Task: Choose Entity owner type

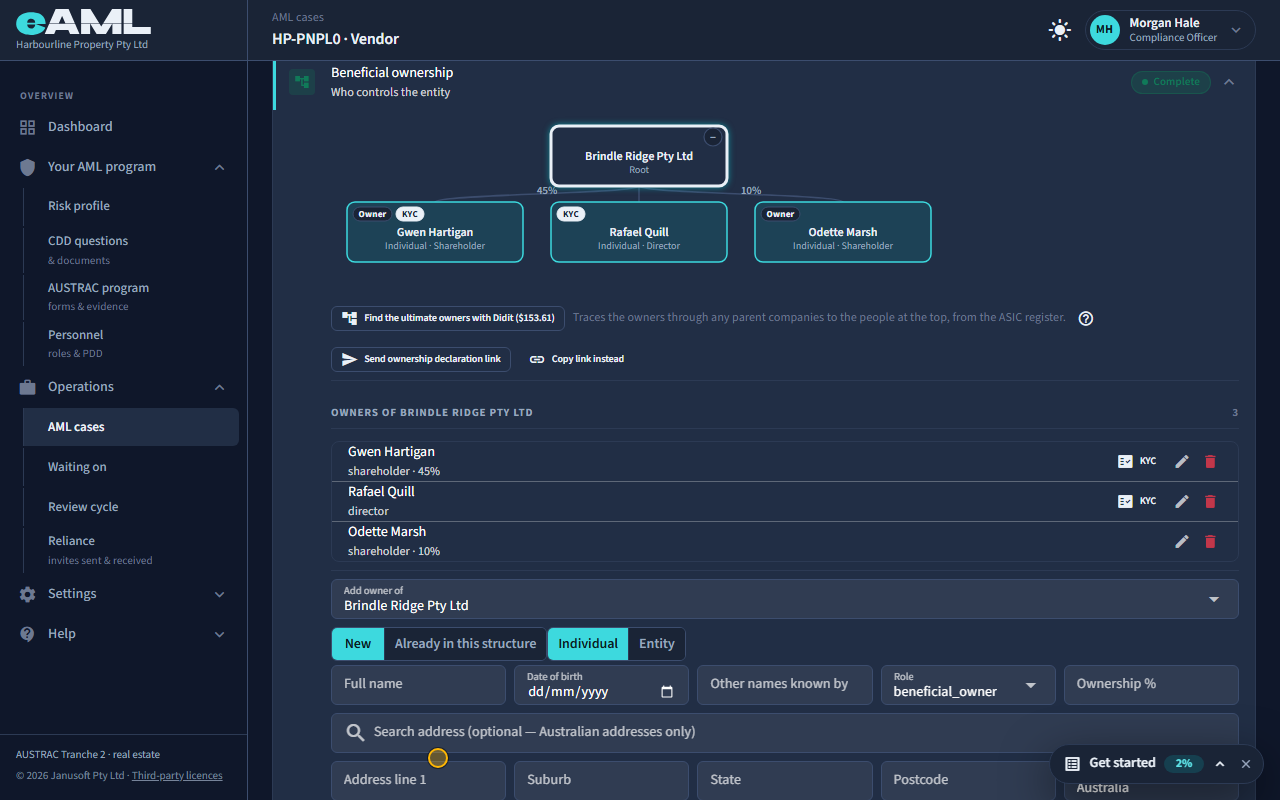Action: [657, 644]
